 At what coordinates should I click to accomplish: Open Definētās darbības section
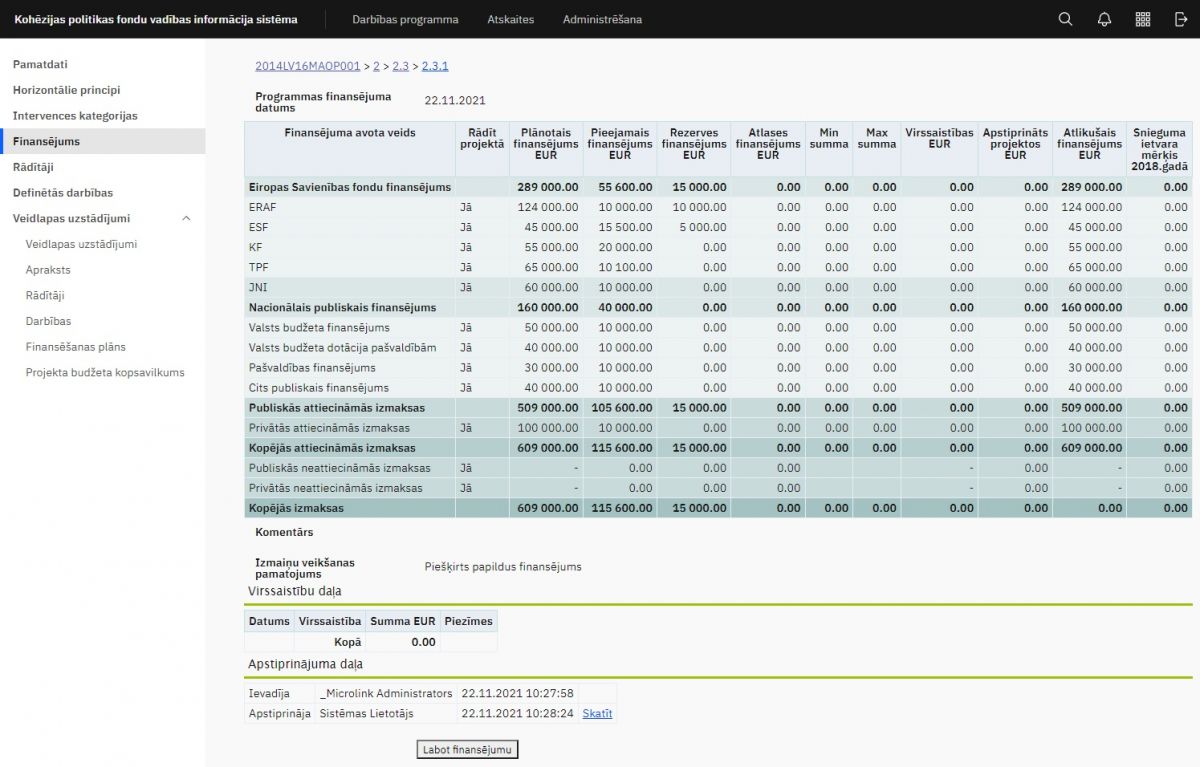(x=62, y=193)
